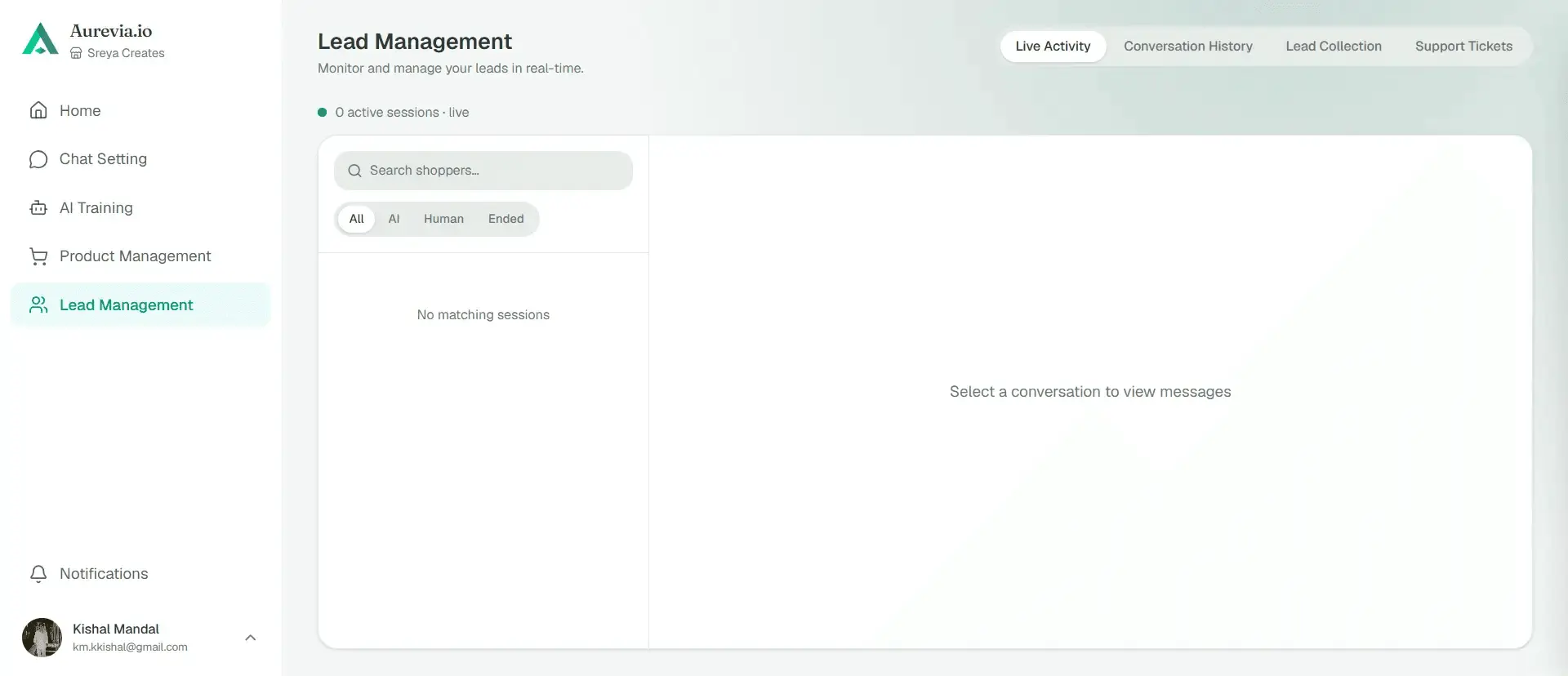Click the magnifier icon in shopper search
This screenshot has width=1568, height=676.
[354, 171]
